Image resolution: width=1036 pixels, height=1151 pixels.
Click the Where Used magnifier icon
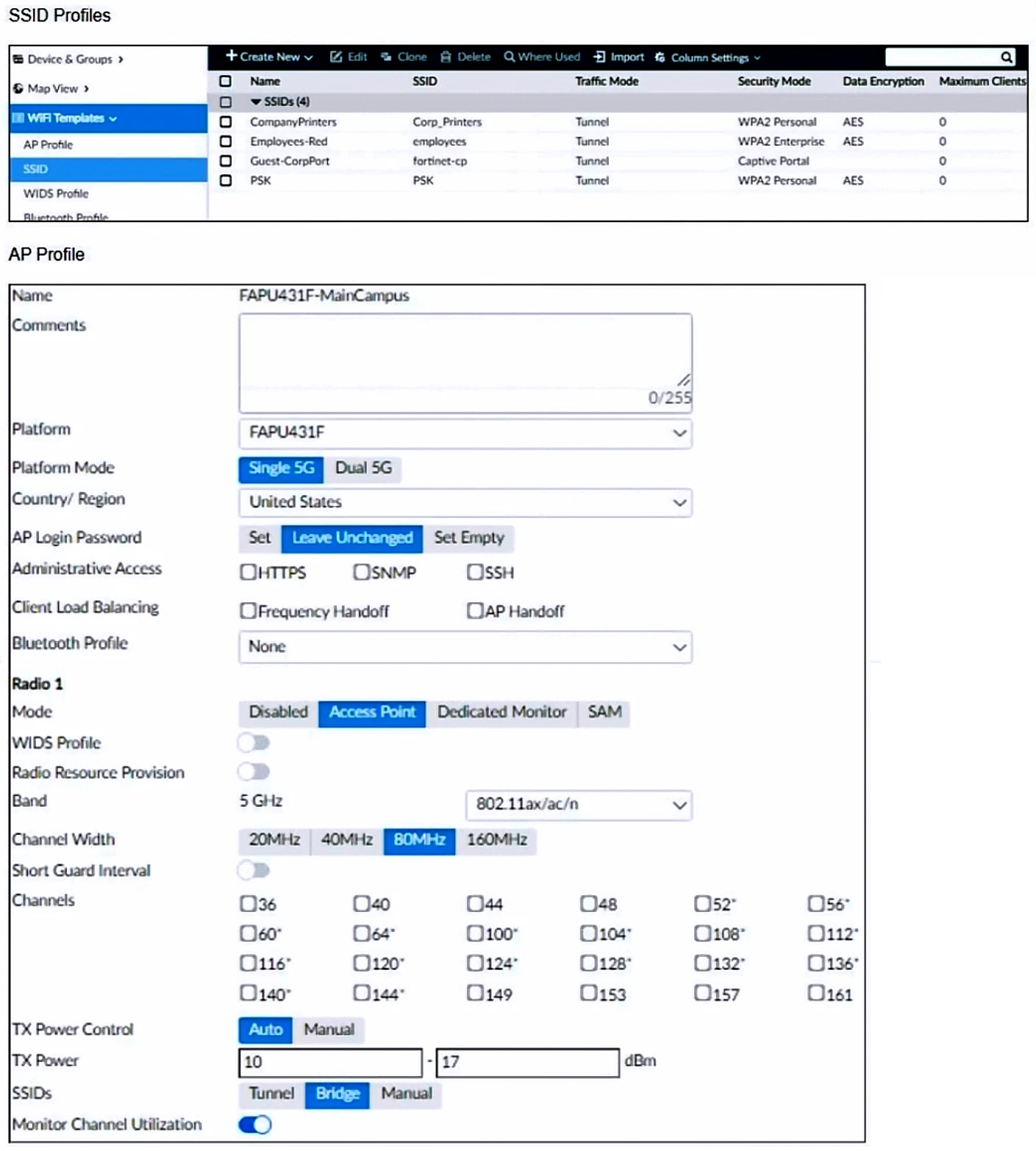click(509, 57)
